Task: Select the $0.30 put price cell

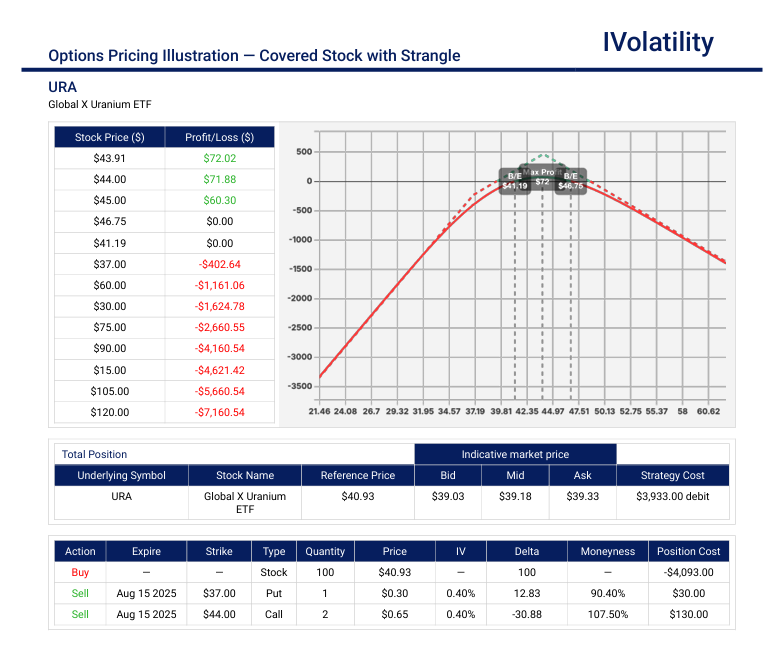Action: 394,594
